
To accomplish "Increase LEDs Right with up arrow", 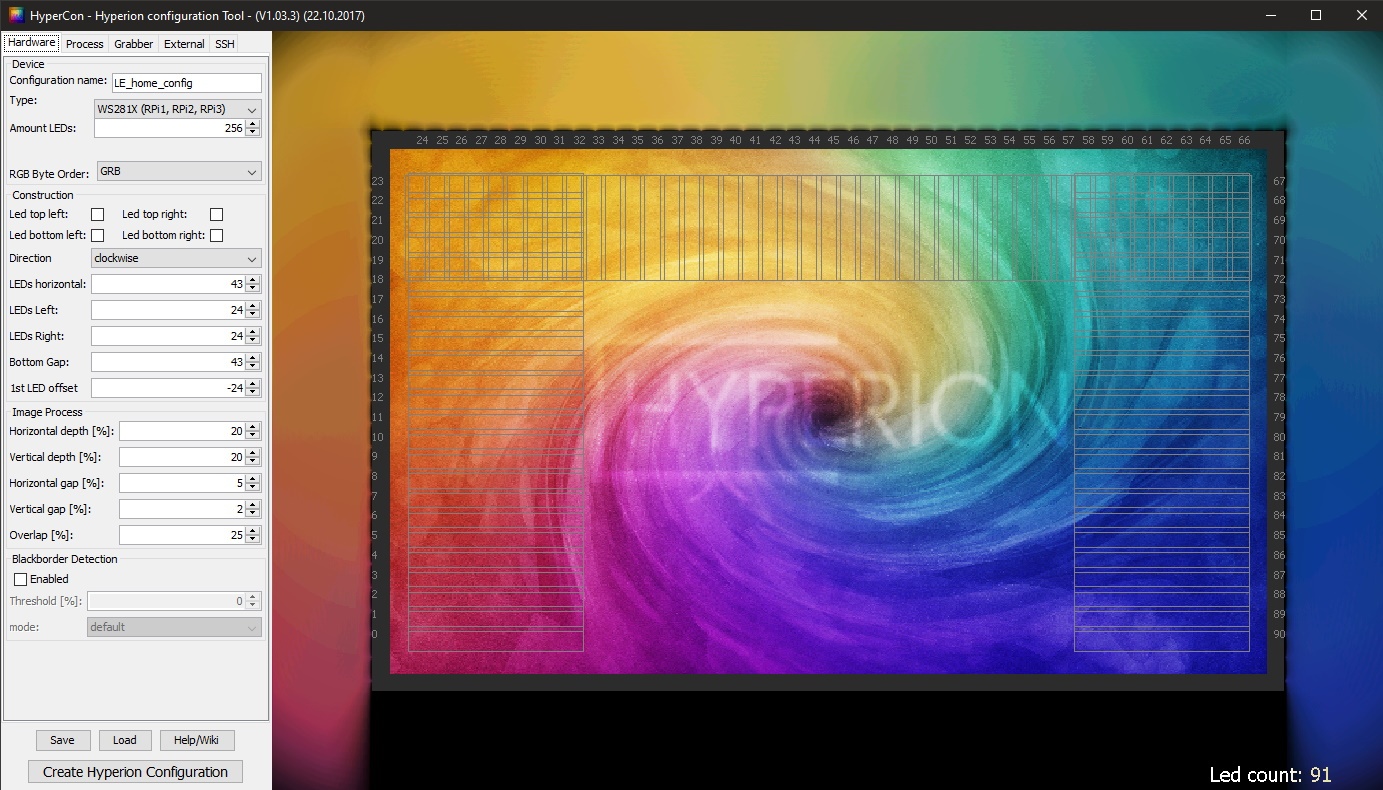I will (253, 332).
